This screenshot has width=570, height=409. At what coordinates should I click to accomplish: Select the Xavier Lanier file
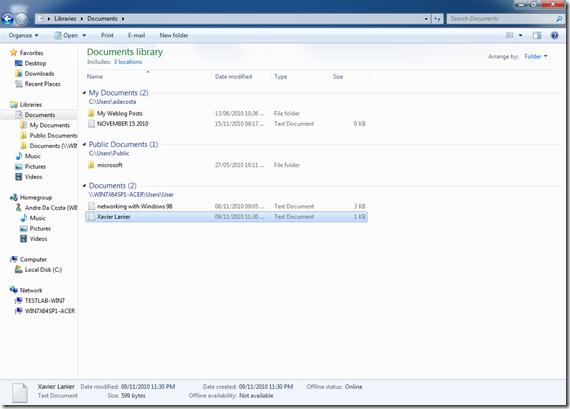[226, 217]
